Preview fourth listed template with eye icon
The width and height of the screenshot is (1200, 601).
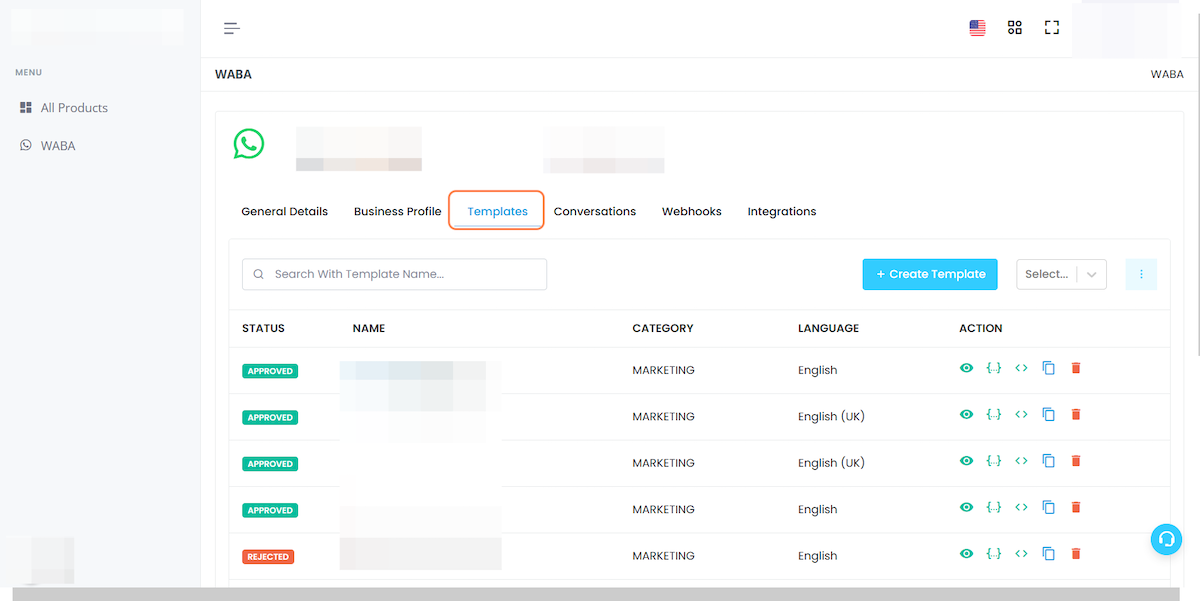[966, 507]
